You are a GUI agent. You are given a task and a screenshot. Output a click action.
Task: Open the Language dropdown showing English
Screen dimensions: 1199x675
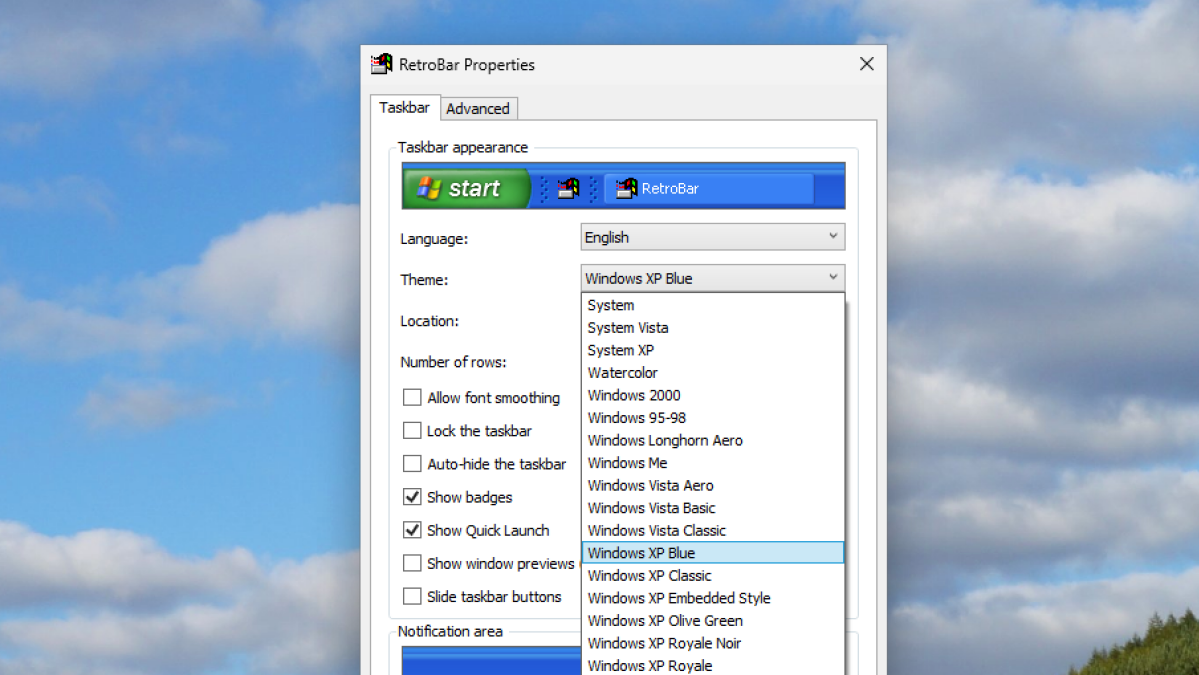pos(713,237)
